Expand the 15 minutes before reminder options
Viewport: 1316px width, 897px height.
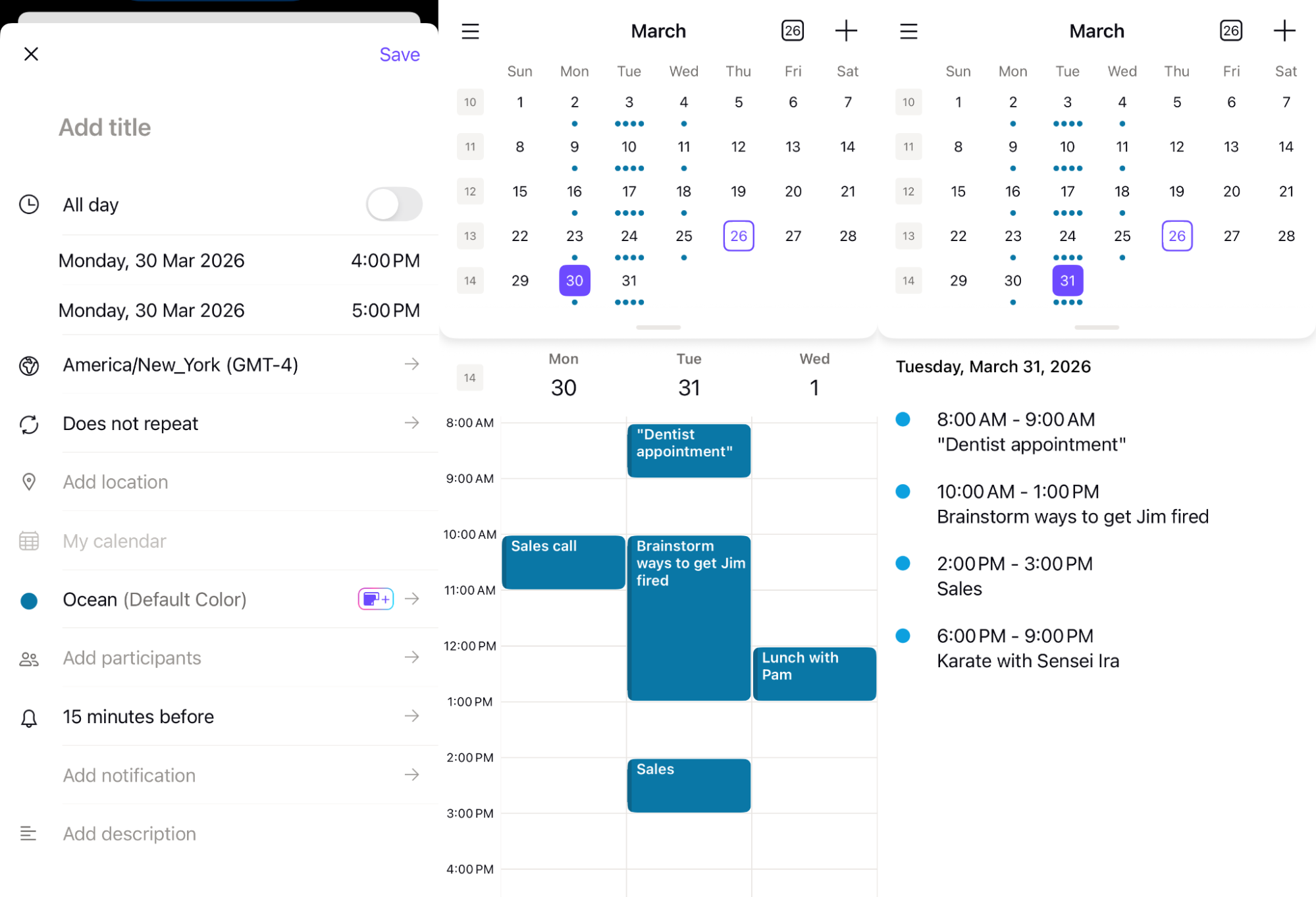tap(412, 716)
